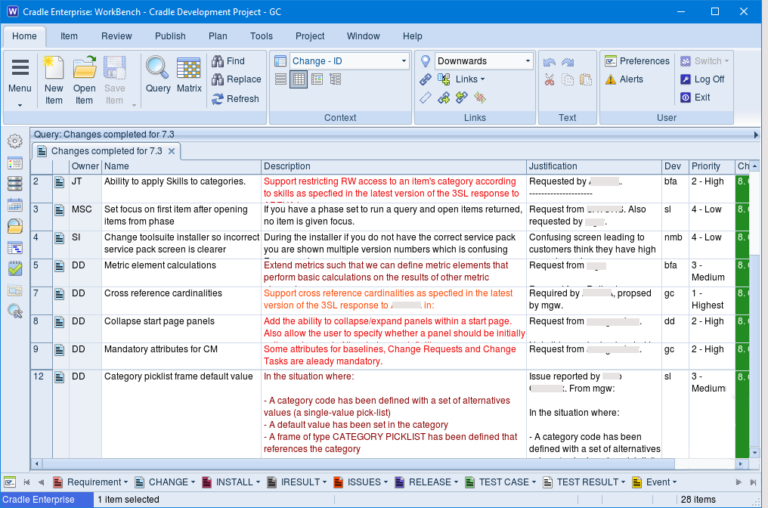Open Alerts with warning icon

[x=624, y=79]
